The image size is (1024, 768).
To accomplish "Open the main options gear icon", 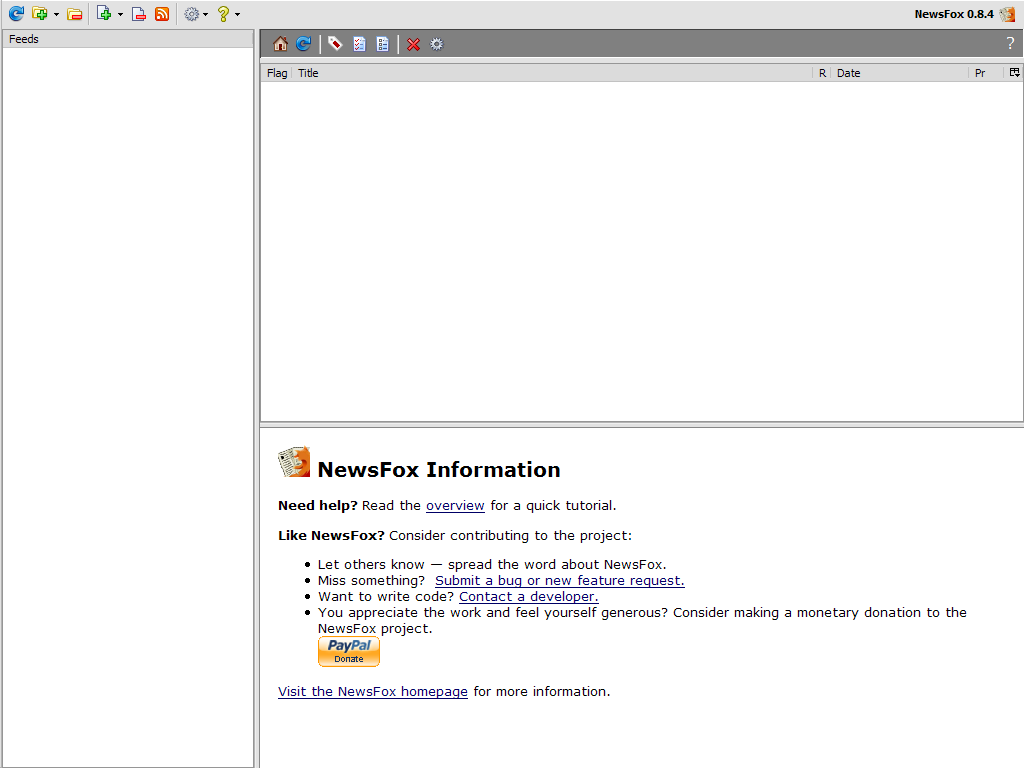I will (191, 14).
